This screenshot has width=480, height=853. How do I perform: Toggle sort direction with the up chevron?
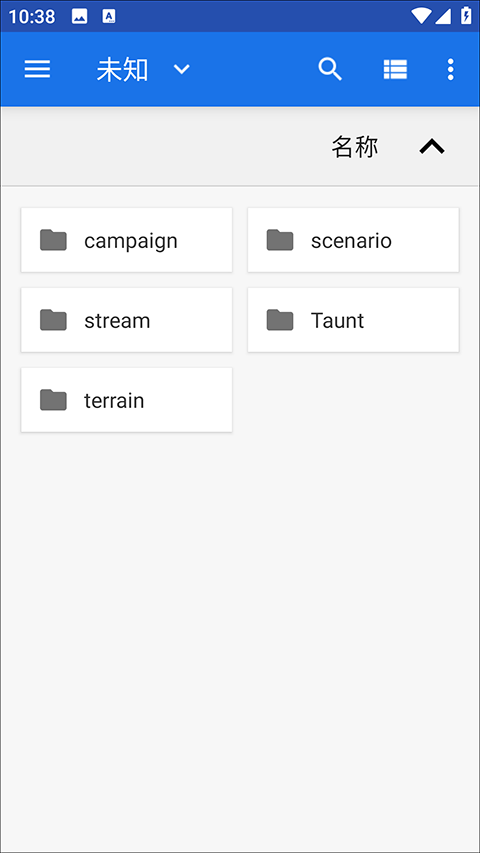point(432,146)
